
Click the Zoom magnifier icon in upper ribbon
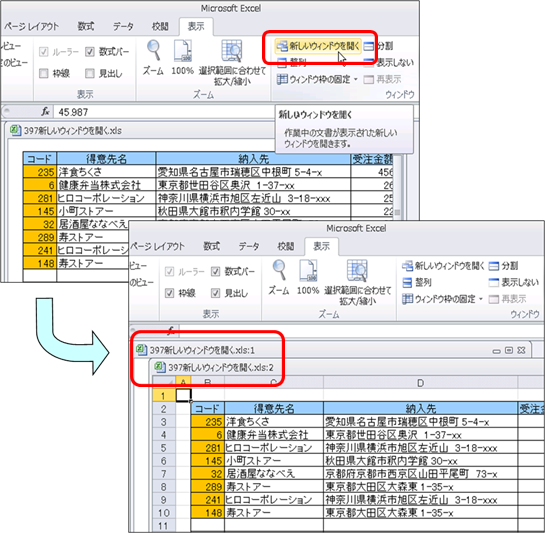(x=154, y=50)
